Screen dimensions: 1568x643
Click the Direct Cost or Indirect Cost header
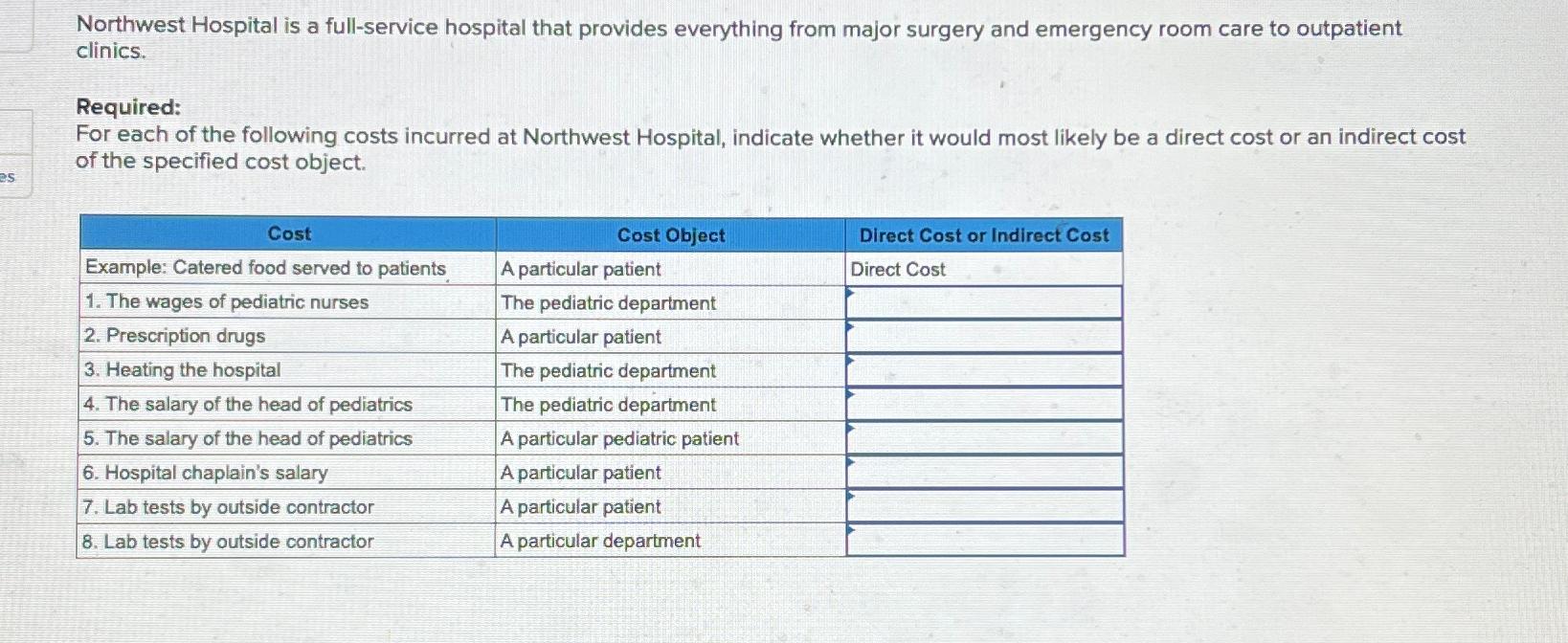[x=984, y=234]
